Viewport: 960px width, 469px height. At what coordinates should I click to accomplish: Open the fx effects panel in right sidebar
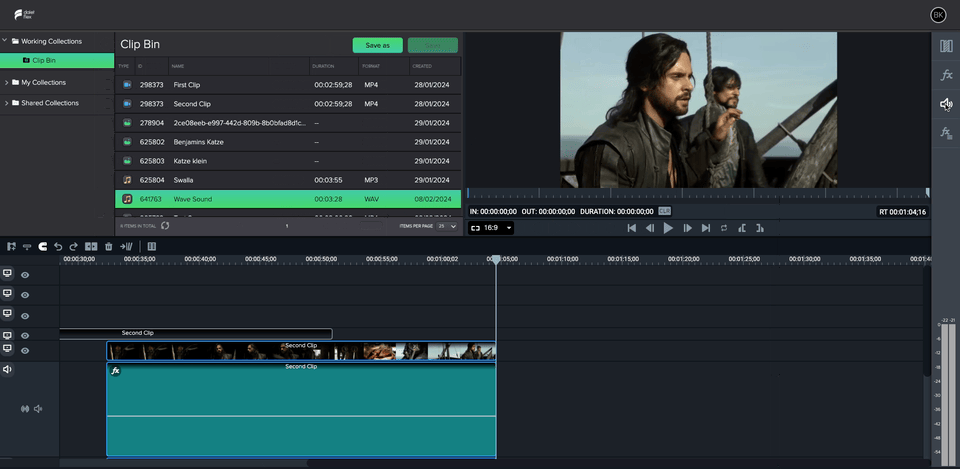tap(946, 75)
